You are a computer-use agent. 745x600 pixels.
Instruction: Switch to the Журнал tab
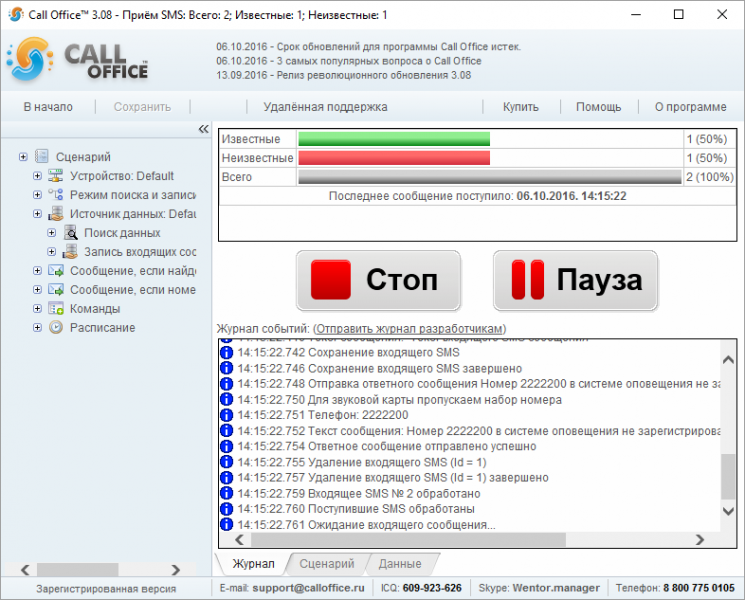[x=253, y=563]
